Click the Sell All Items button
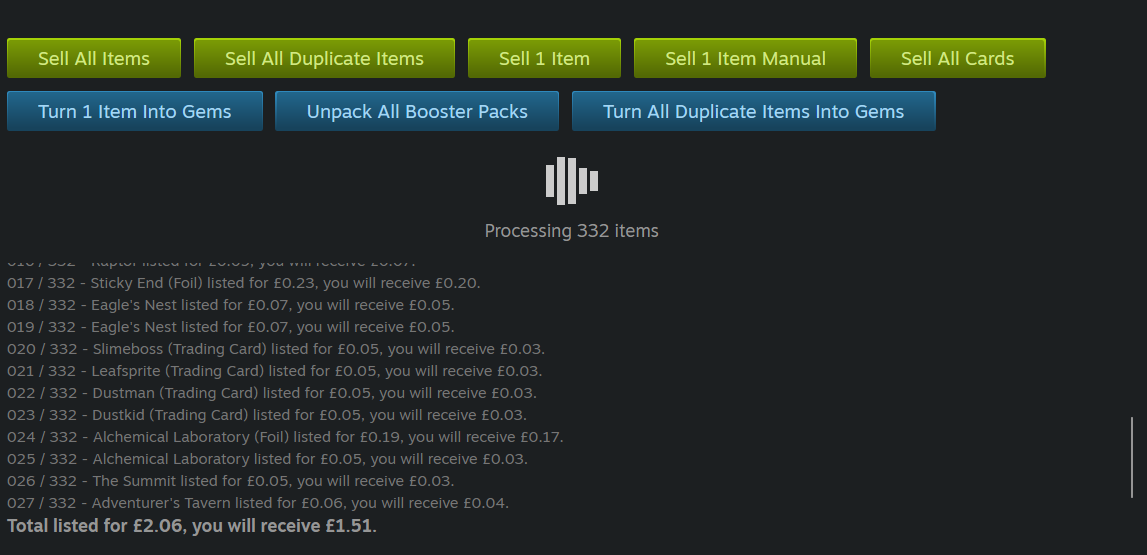The image size is (1147, 555). pyautogui.click(x=94, y=58)
